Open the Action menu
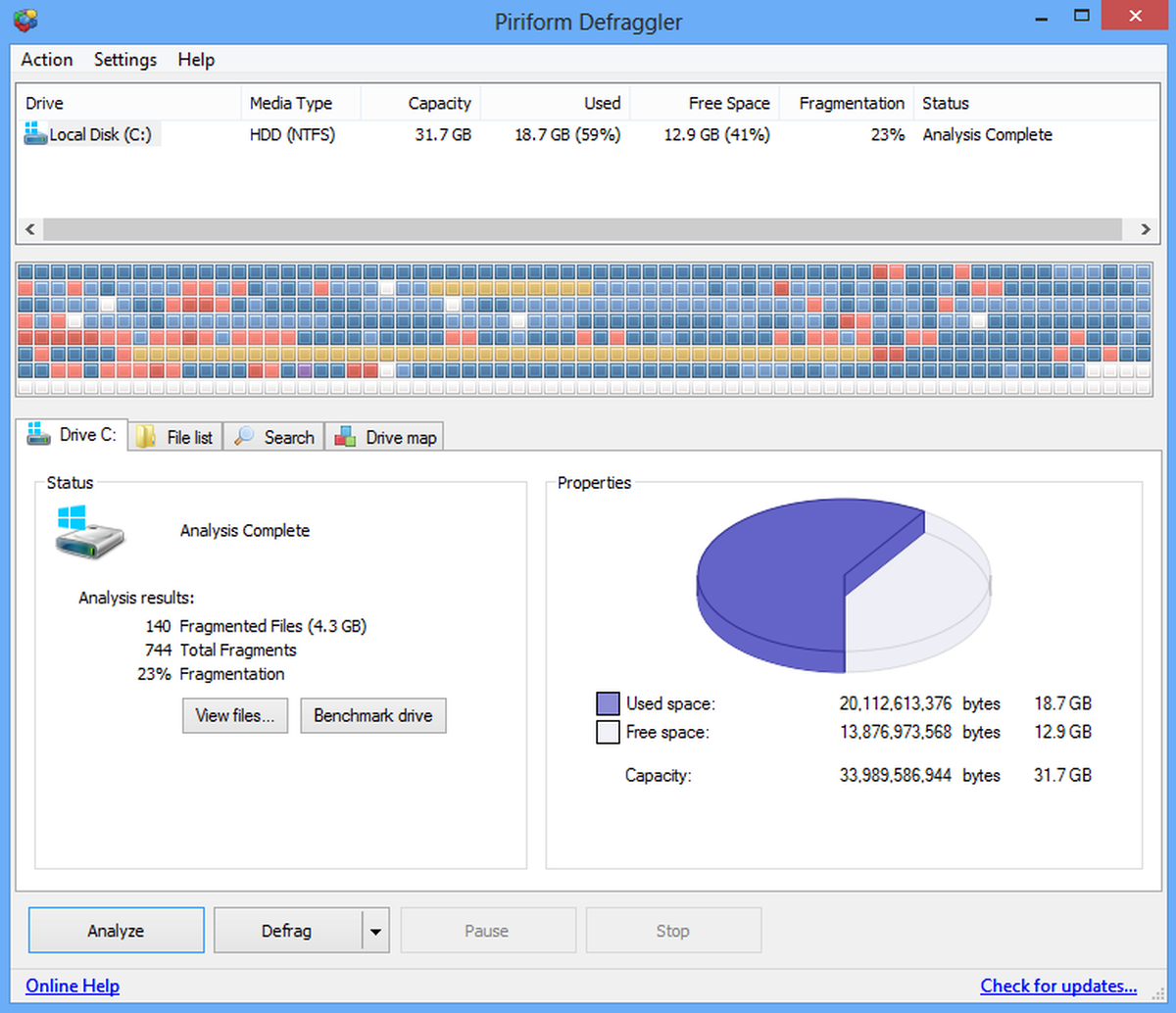This screenshot has width=1176, height=1013. 46,60
